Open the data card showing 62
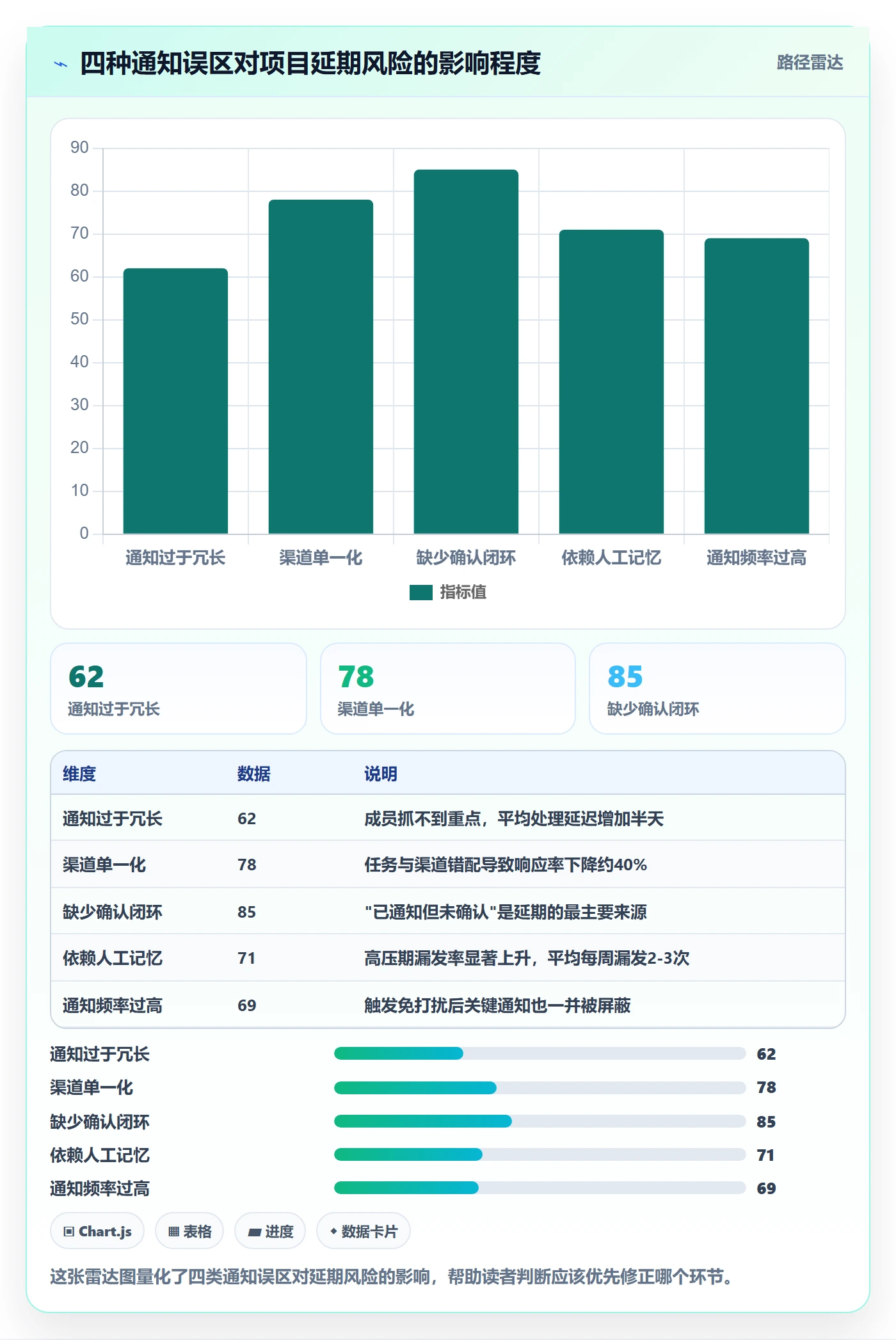896x1340 pixels. [179, 689]
